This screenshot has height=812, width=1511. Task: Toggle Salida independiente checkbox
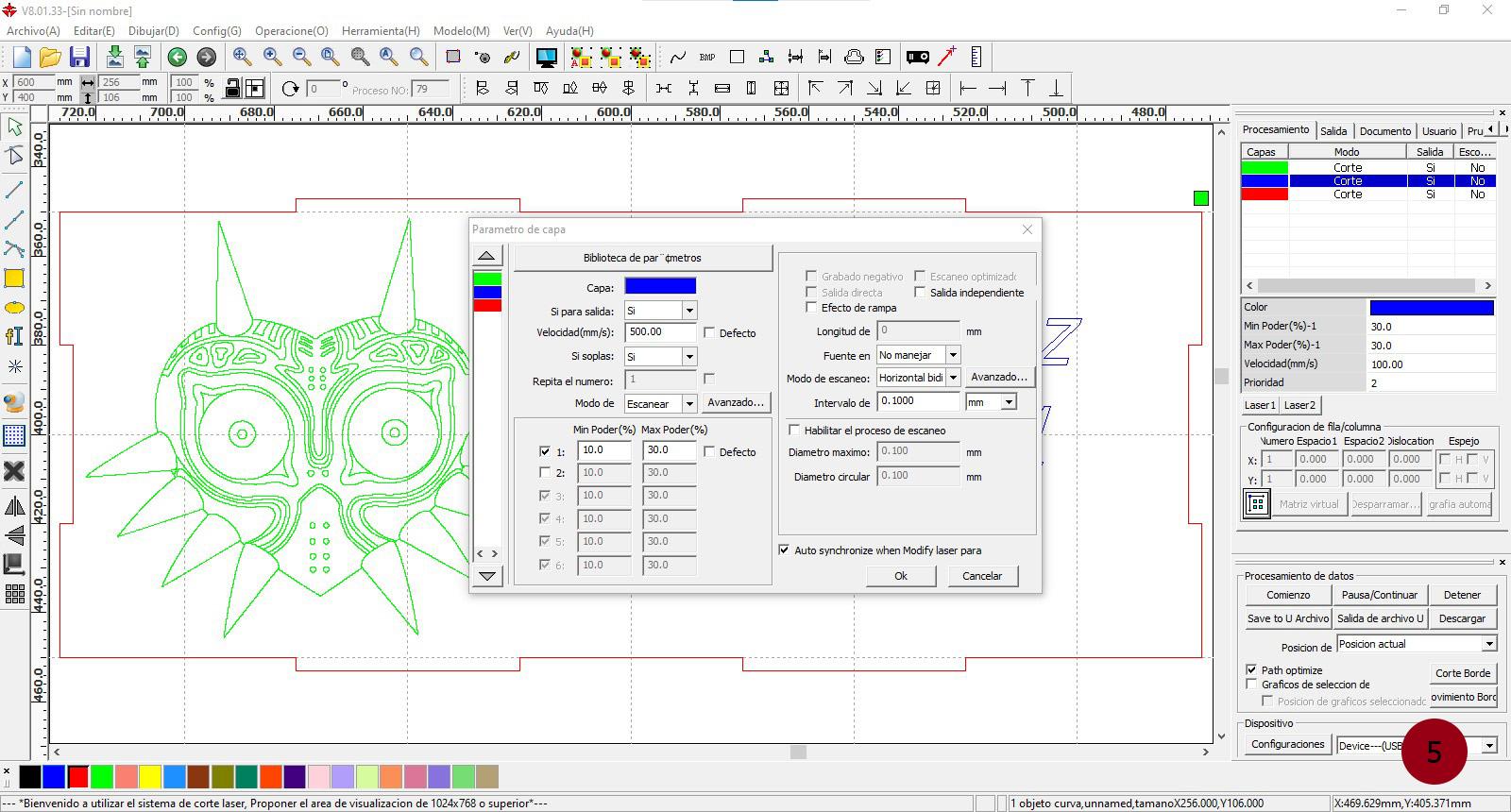click(919, 292)
